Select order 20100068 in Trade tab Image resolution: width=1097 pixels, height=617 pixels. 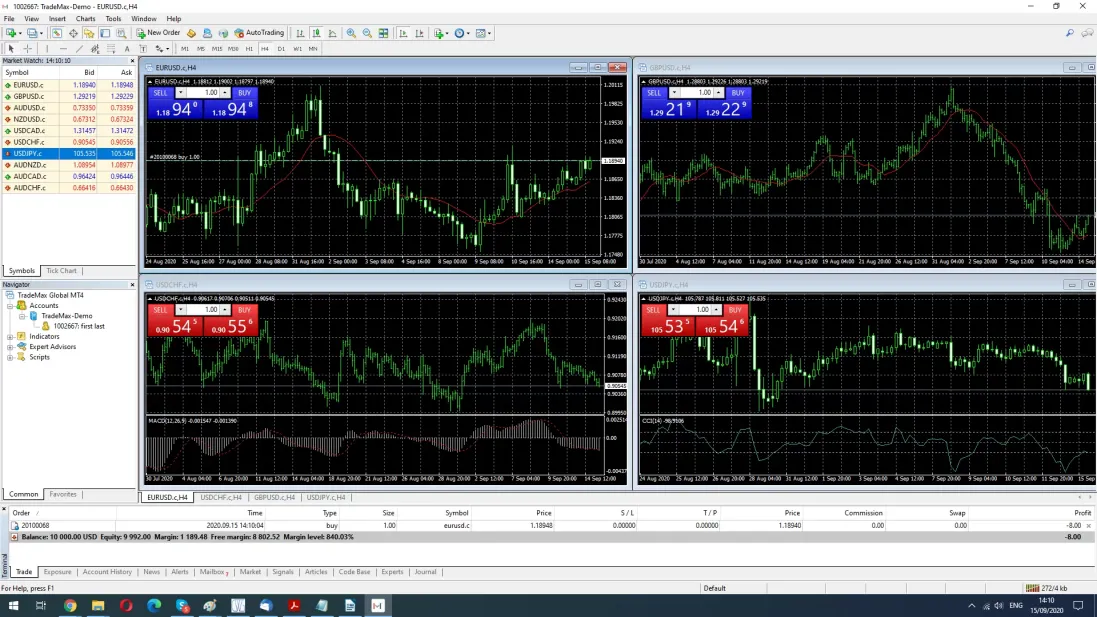point(549,525)
